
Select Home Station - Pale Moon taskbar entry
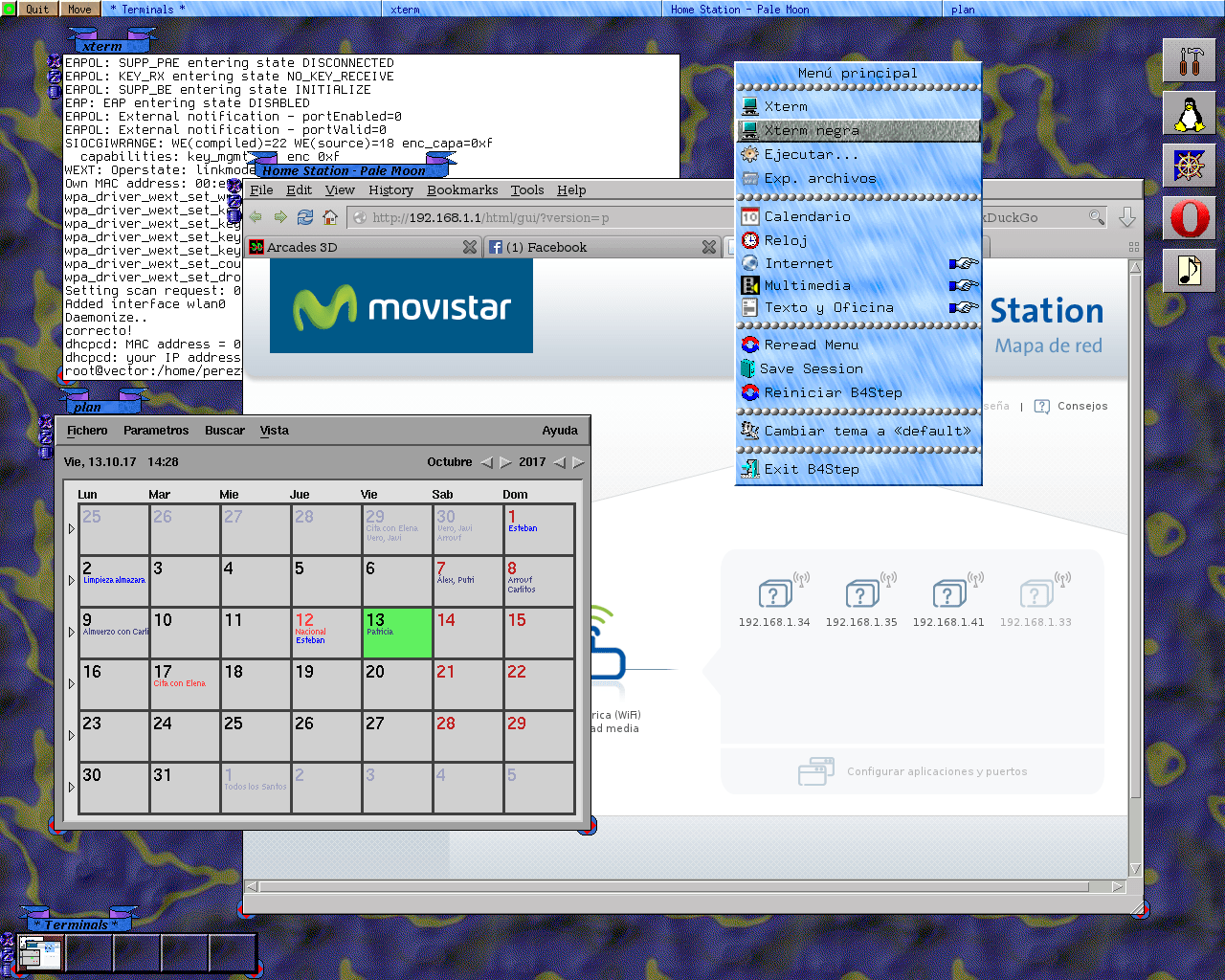[801, 9]
